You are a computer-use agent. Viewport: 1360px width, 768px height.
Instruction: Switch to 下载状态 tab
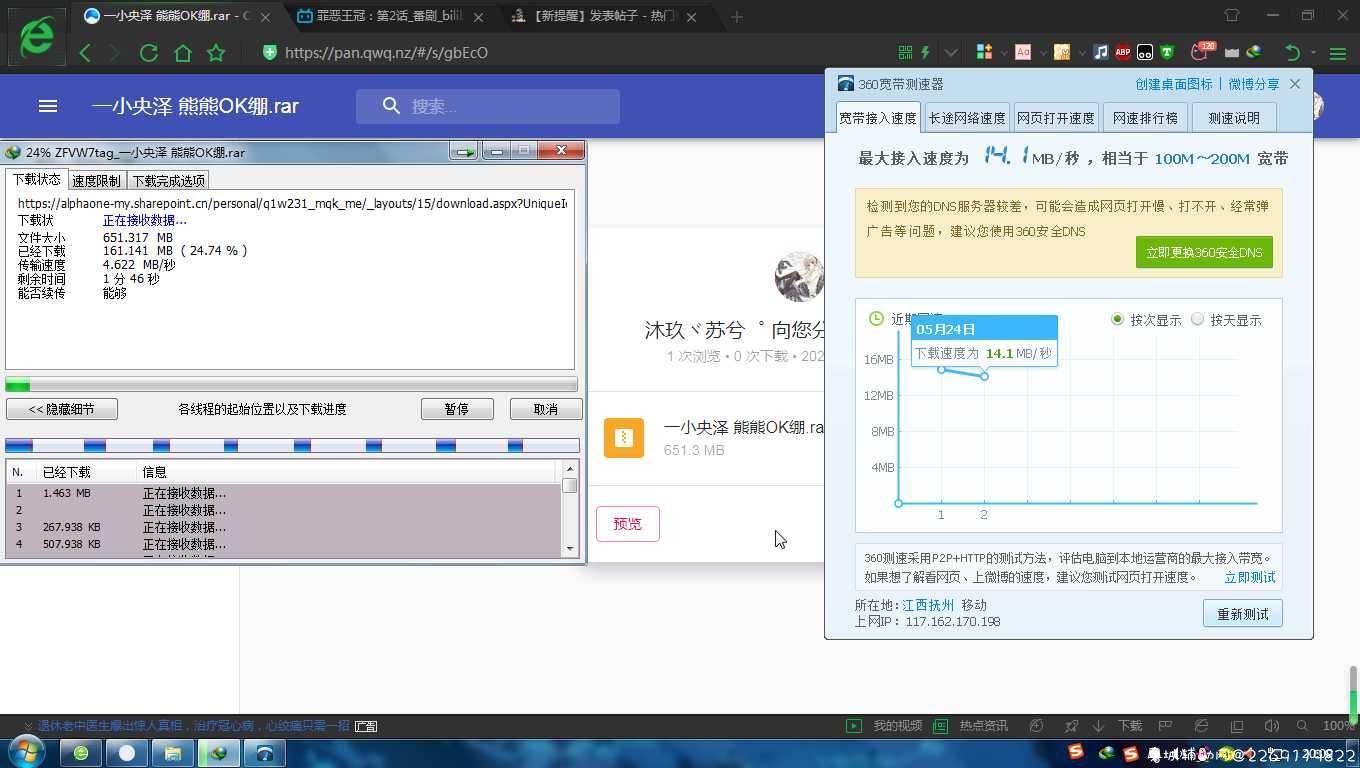(37, 179)
